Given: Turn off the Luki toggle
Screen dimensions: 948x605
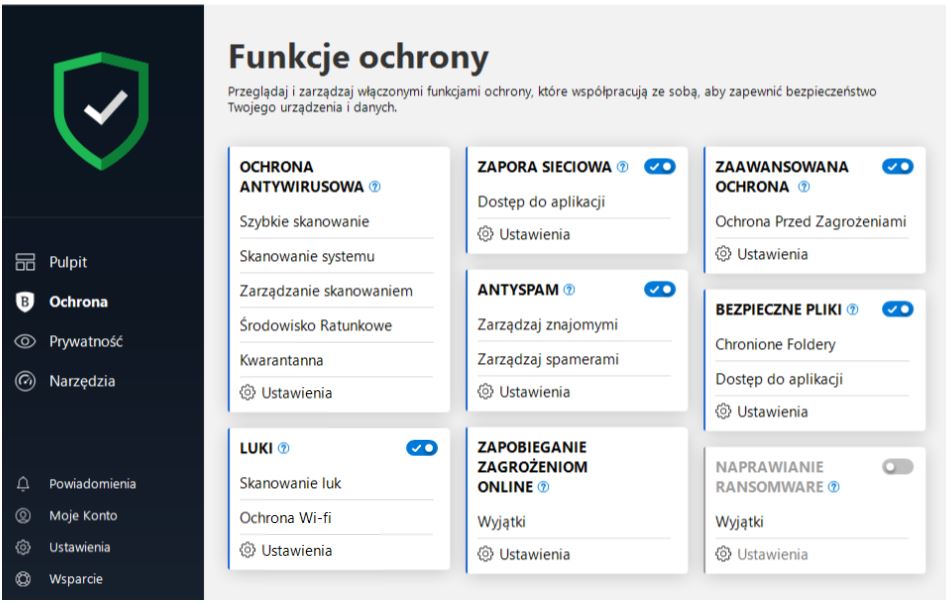Looking at the screenshot, I should pyautogui.click(x=424, y=448).
